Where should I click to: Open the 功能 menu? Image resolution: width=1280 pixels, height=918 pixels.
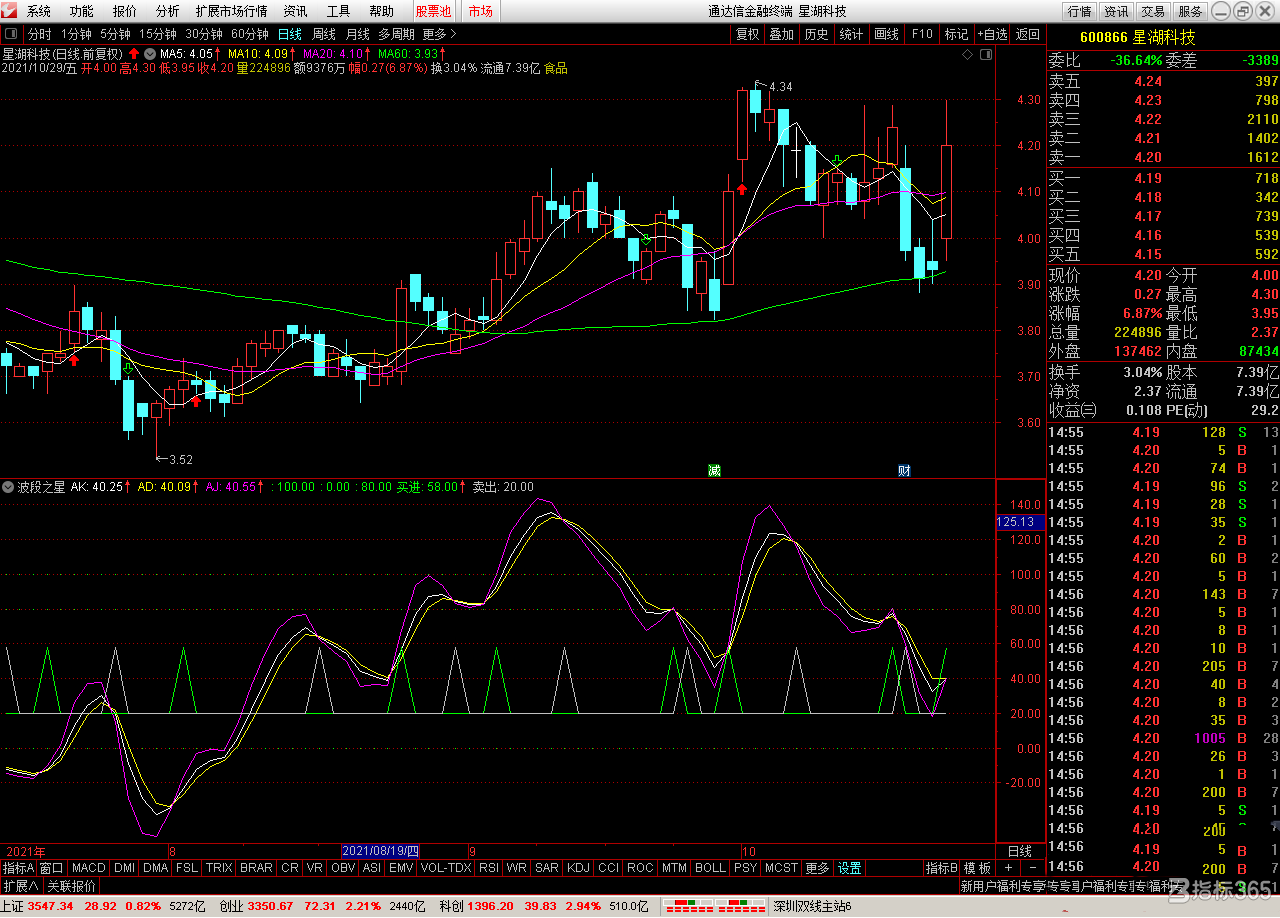tap(82, 11)
